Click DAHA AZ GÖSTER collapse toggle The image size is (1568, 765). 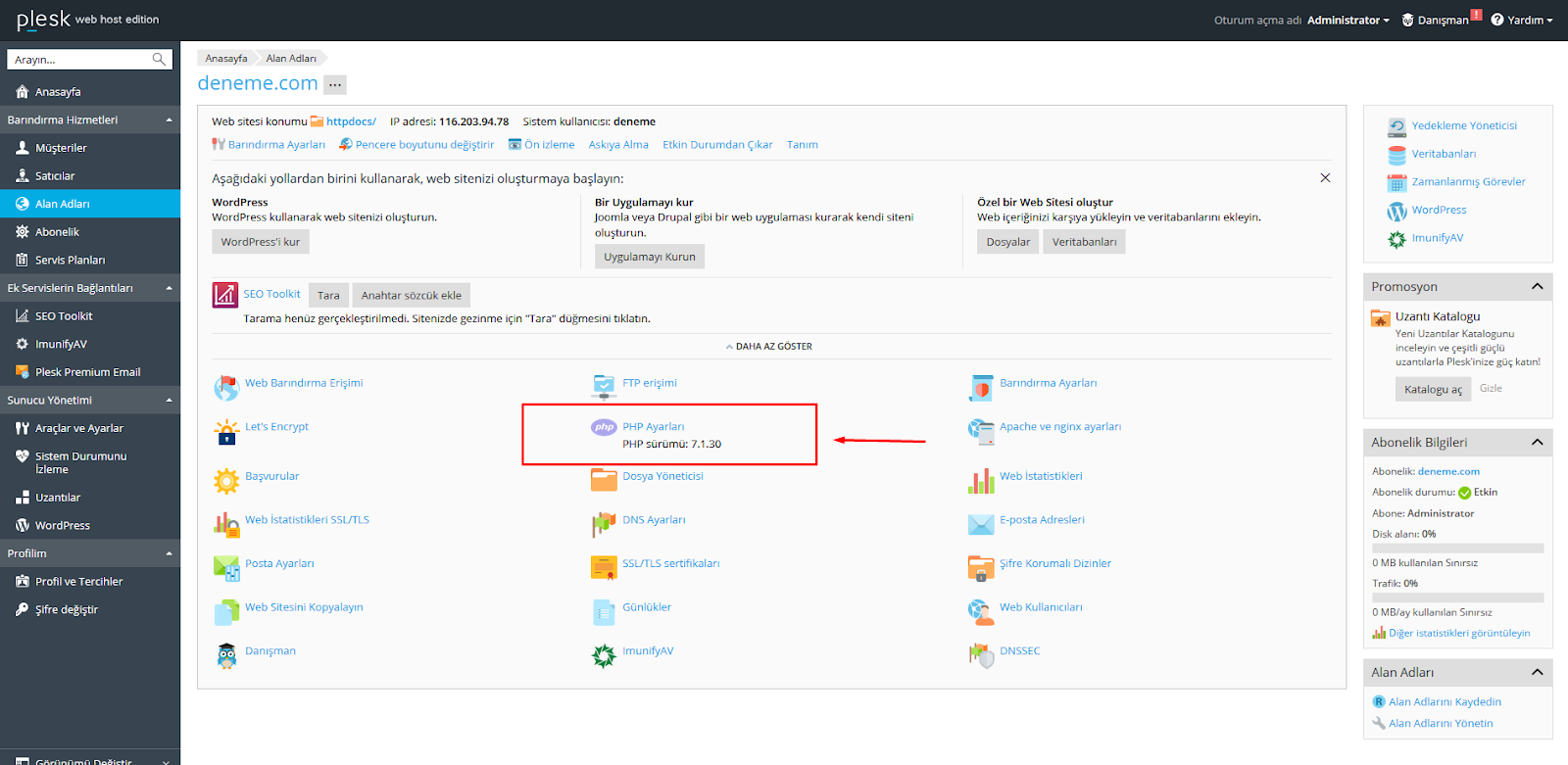click(769, 347)
